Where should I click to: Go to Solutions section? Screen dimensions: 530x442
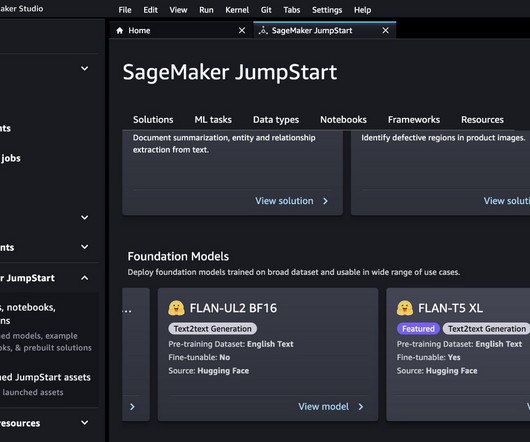[153, 120]
